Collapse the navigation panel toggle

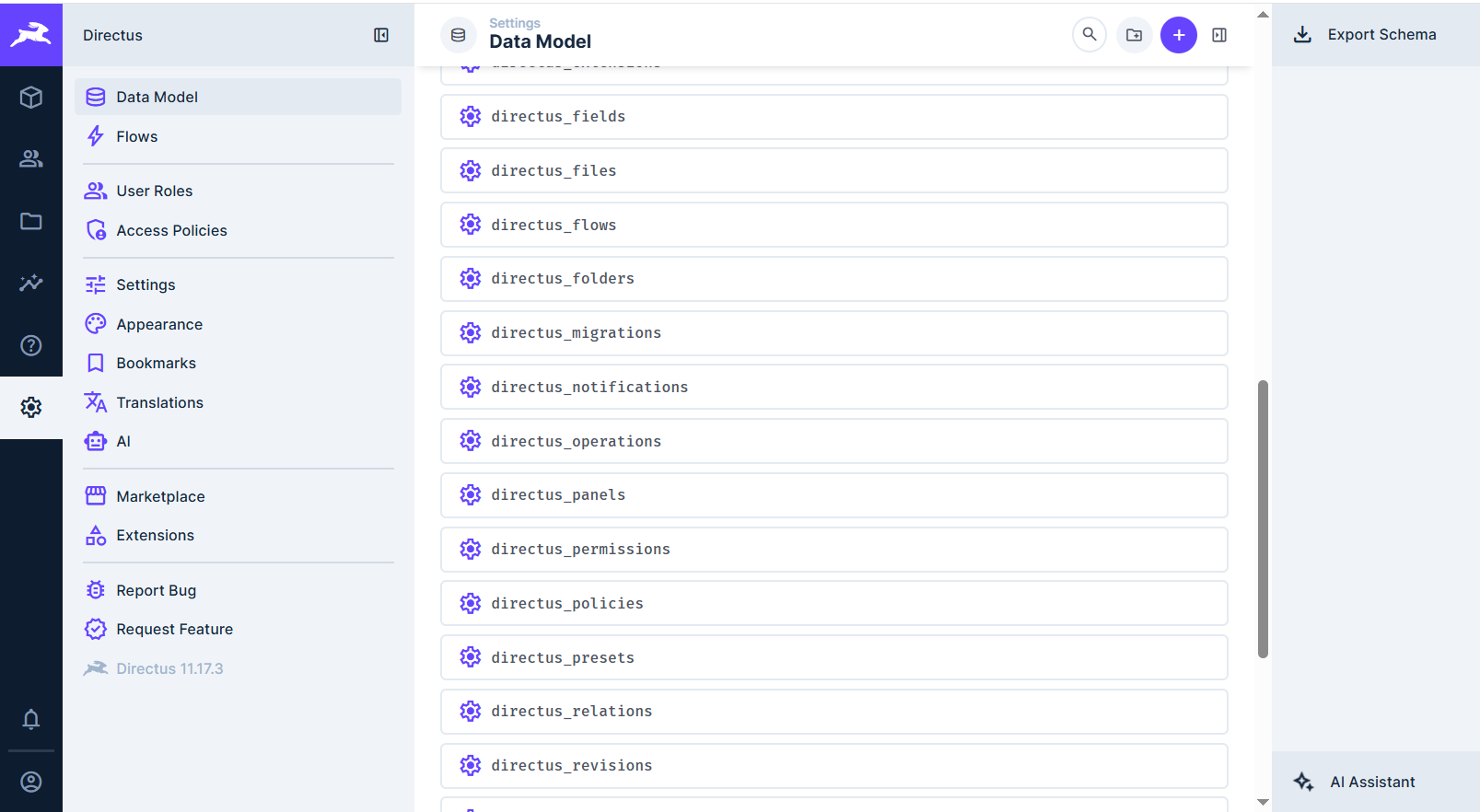[381, 35]
